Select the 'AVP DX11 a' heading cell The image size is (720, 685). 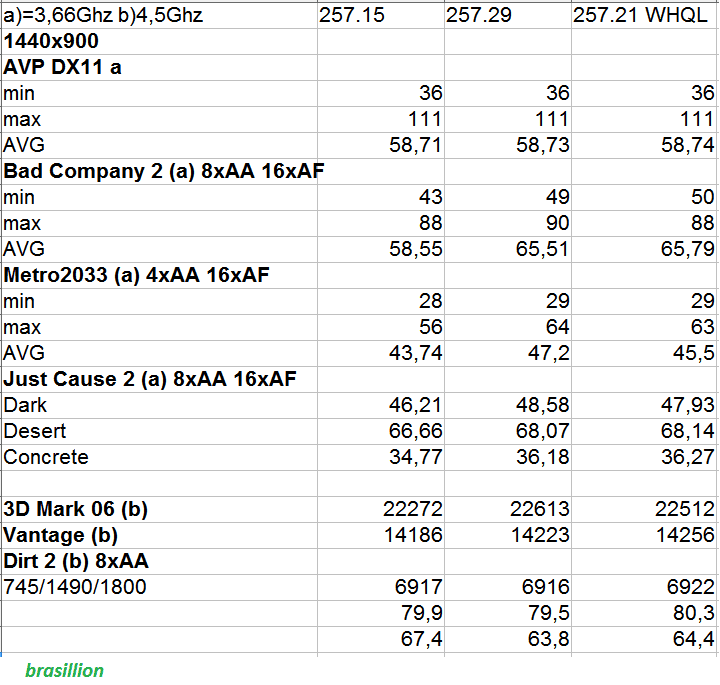[x=159, y=67]
